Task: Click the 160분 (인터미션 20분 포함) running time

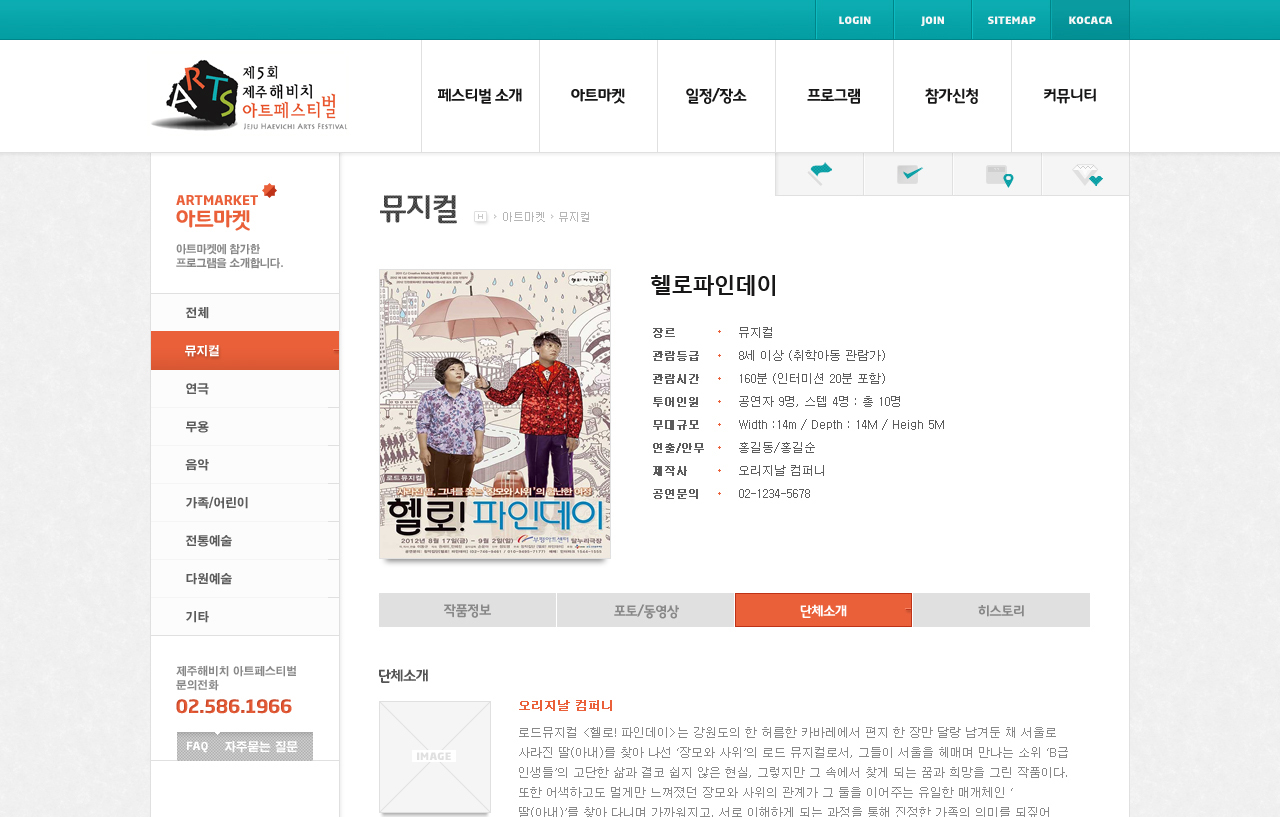Action: (812, 379)
